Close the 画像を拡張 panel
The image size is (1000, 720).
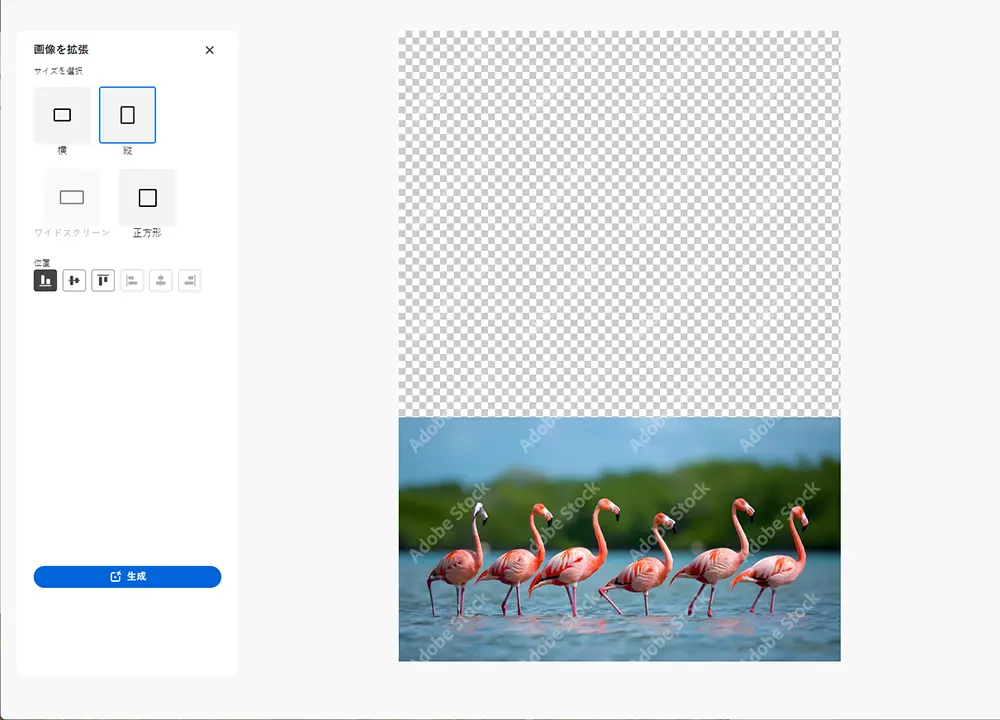(x=210, y=50)
